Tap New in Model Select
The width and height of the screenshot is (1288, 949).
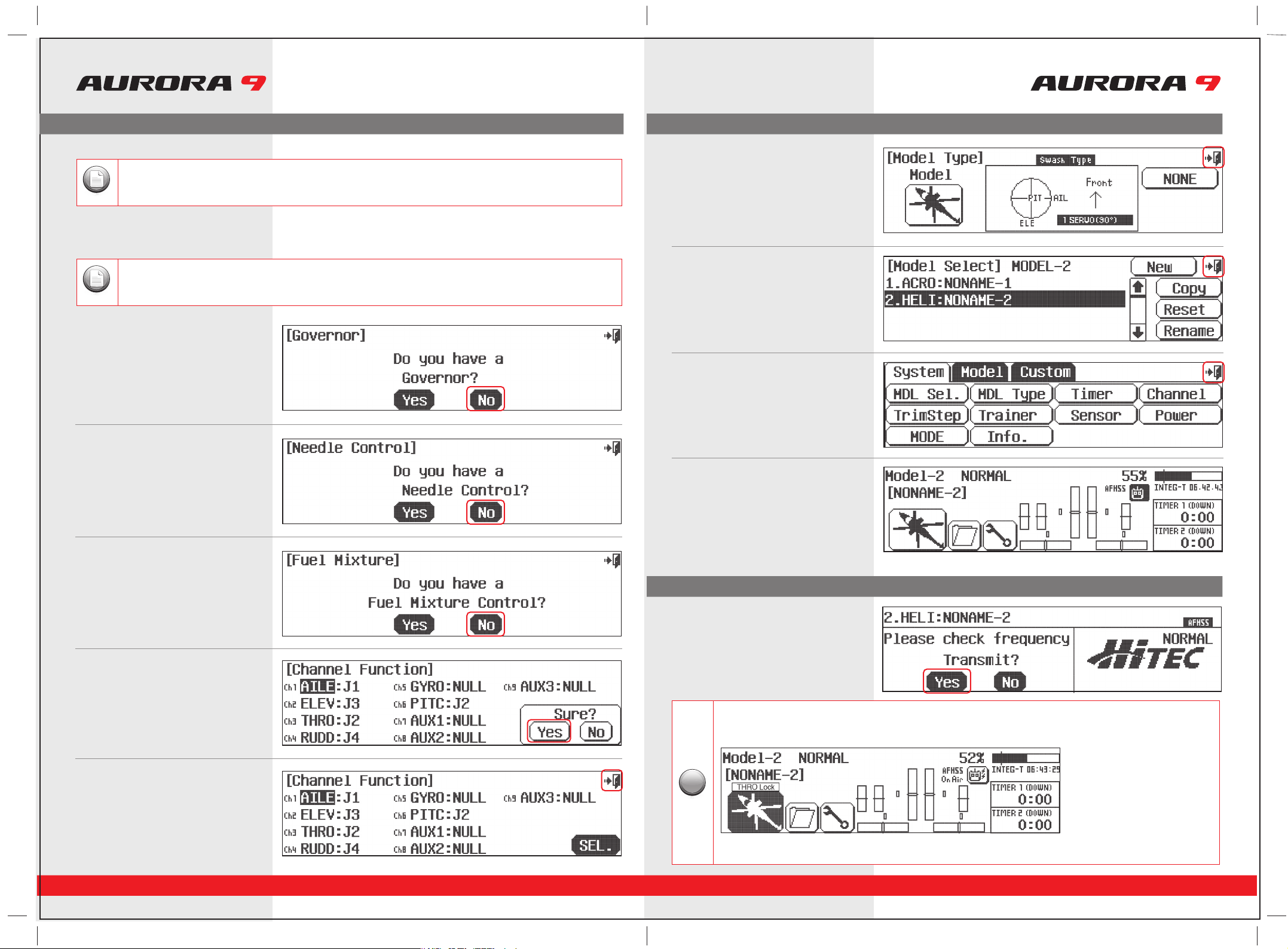(1163, 267)
